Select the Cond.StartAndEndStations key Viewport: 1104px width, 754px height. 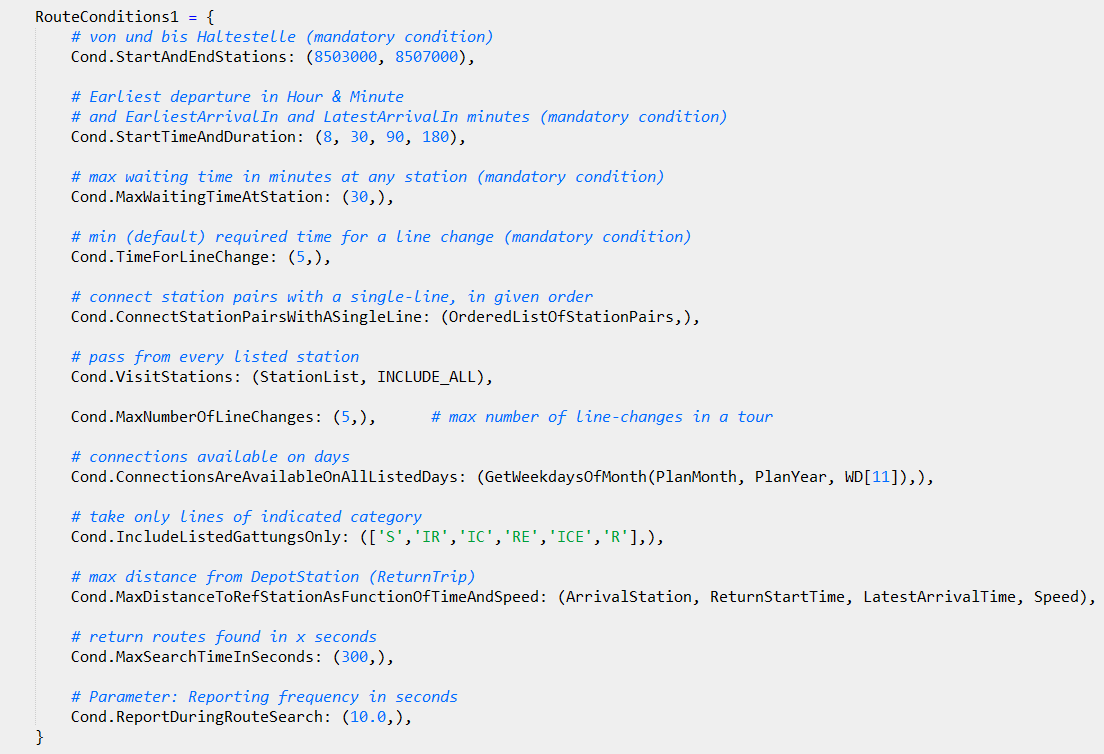click(x=179, y=57)
